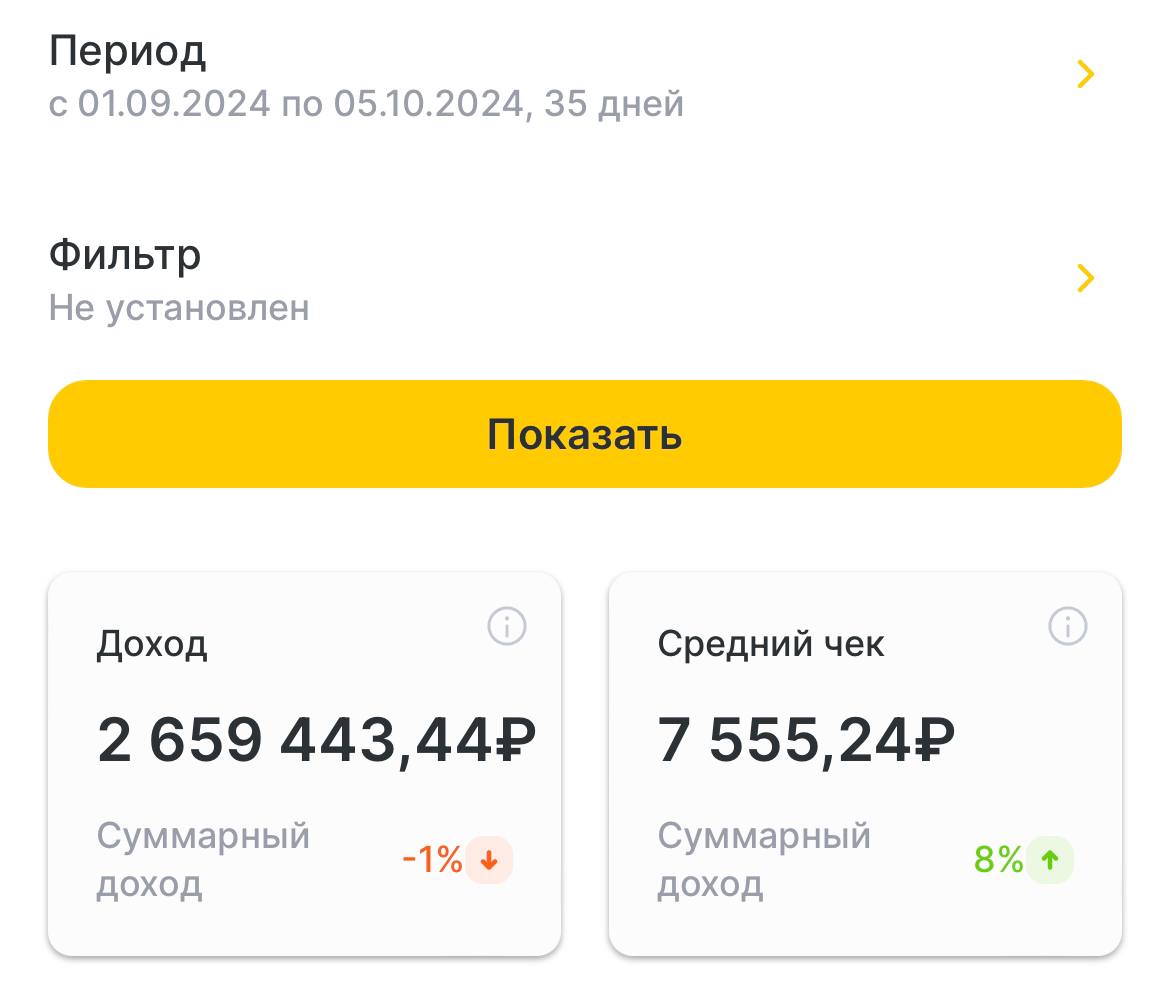The width and height of the screenshot is (1170, 1000).
Task: Click "Суммарный доход" label under Средний чек
Action: [x=764, y=859]
